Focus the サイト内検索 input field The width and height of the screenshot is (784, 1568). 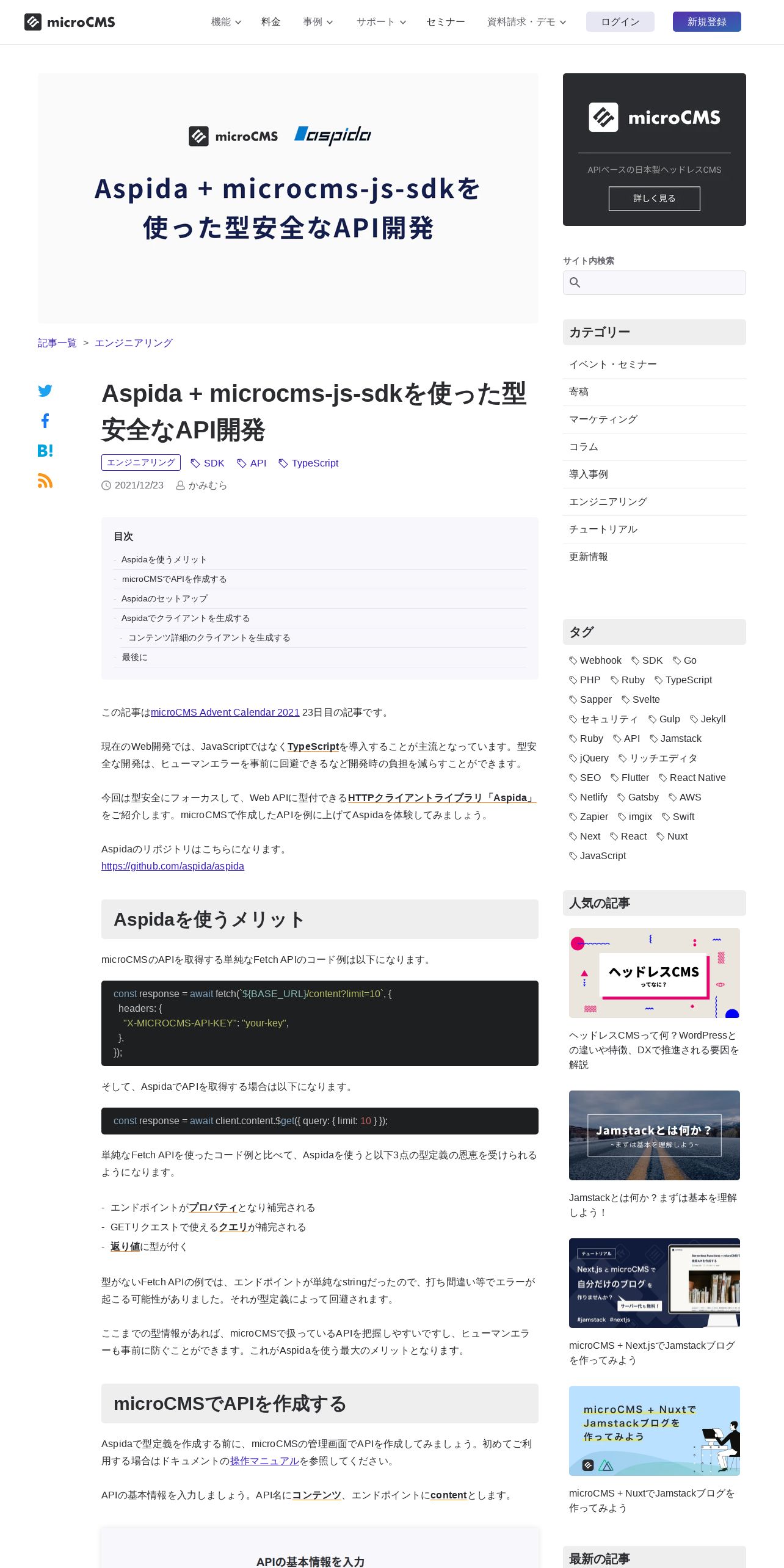pyautogui.click(x=655, y=283)
